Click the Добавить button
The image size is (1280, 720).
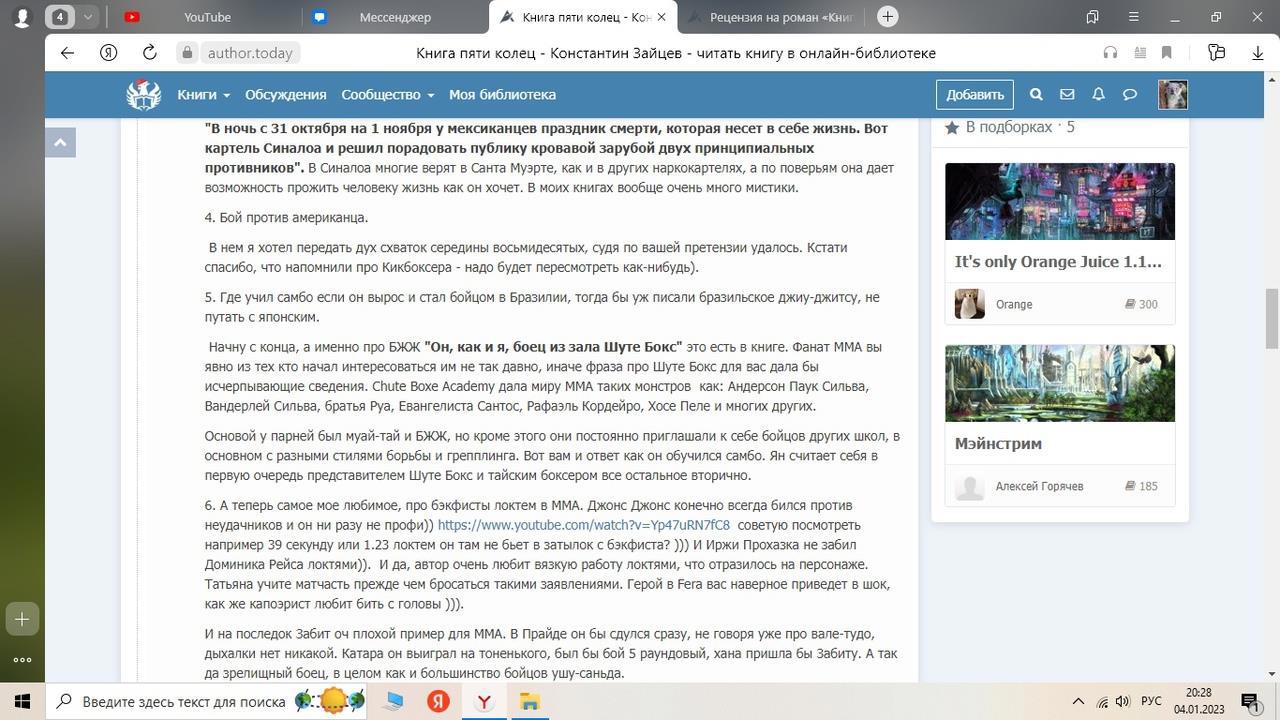[x=975, y=94]
